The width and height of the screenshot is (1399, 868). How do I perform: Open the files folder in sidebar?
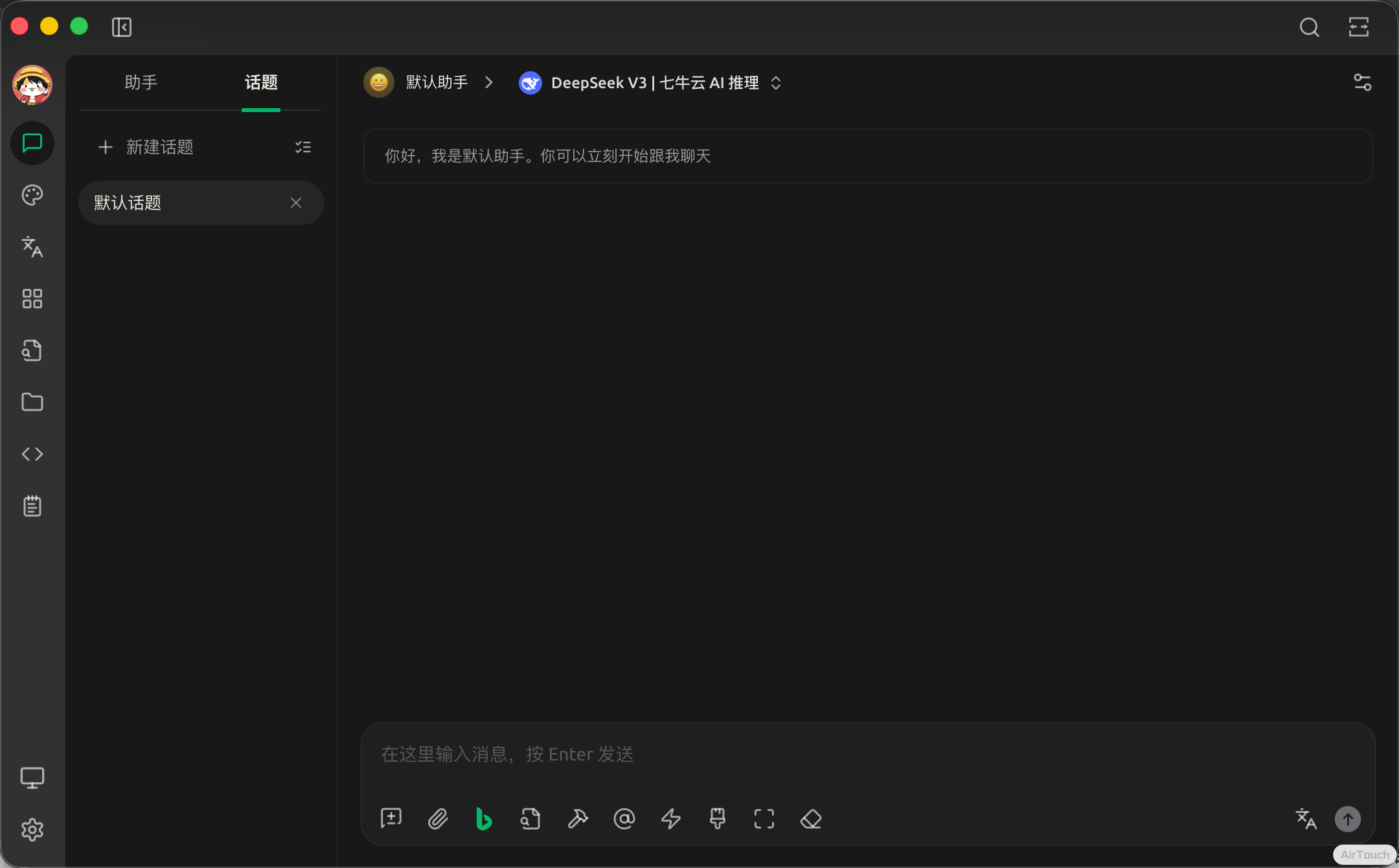tap(32, 402)
